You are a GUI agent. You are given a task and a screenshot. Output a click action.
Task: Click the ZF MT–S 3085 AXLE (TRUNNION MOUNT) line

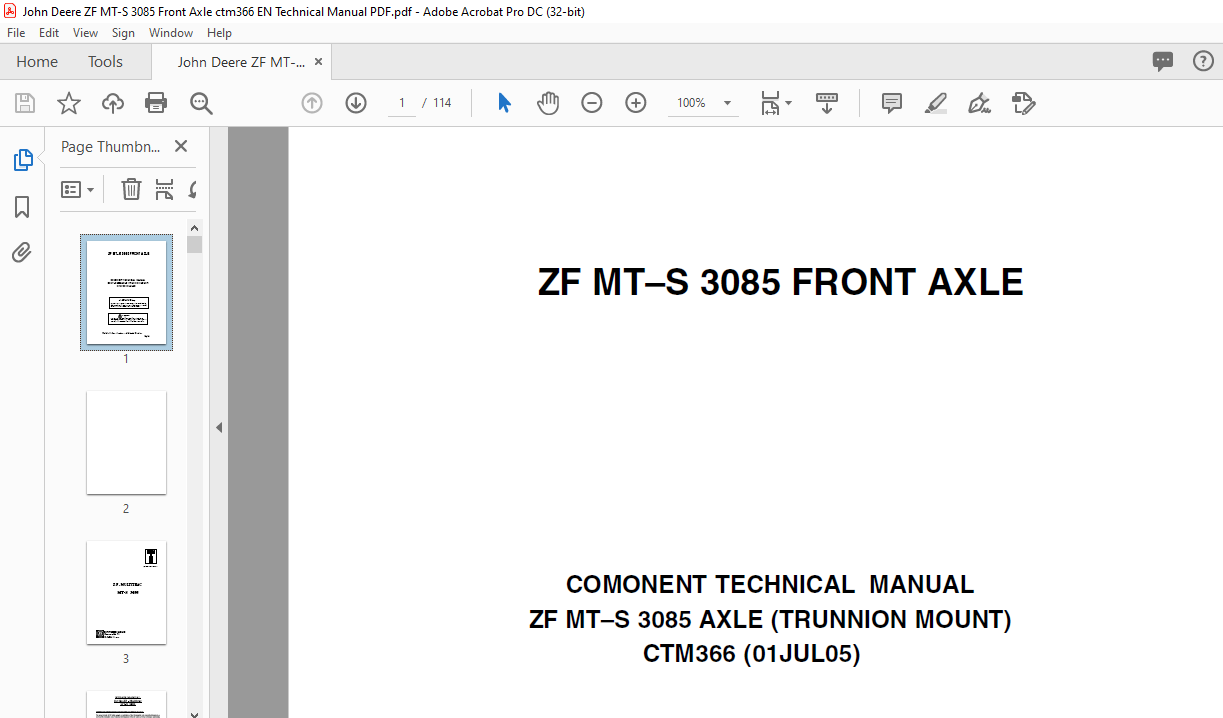[x=770, y=619]
